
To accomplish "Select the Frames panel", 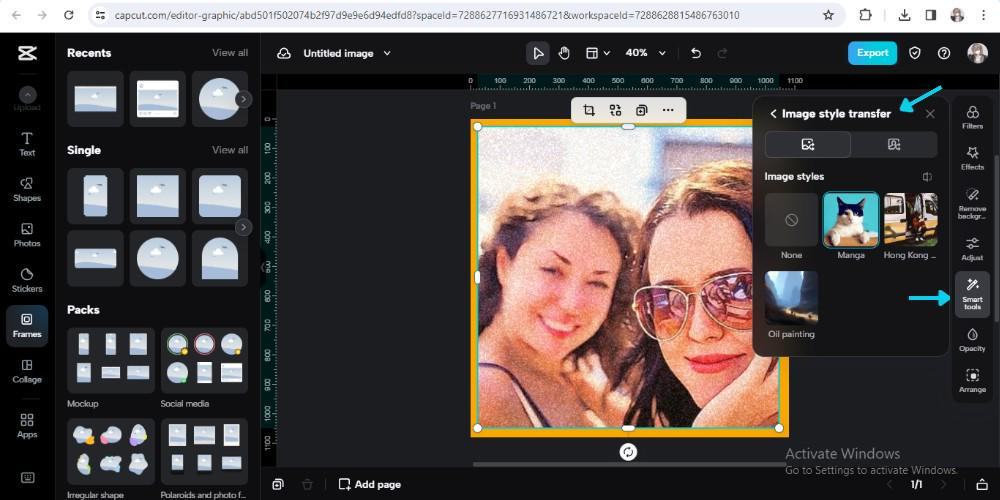I will (27, 325).
